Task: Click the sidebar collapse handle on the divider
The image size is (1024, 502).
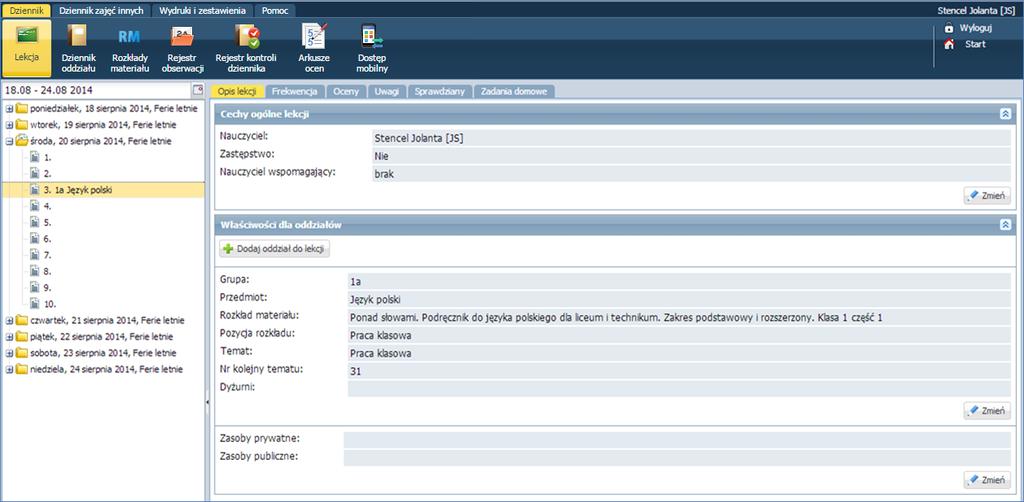Action: 208,403
